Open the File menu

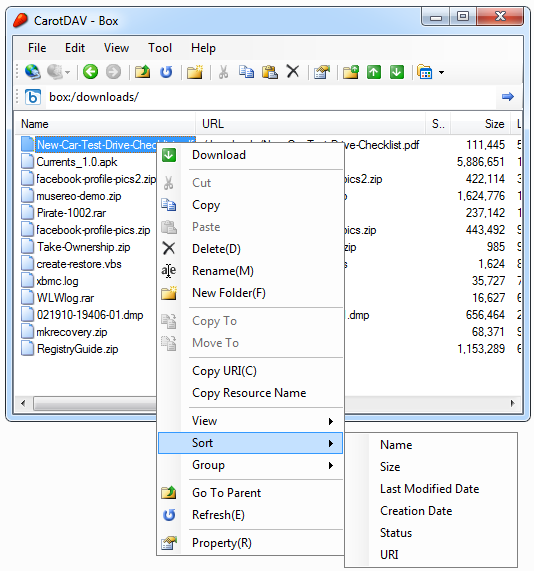click(37, 48)
